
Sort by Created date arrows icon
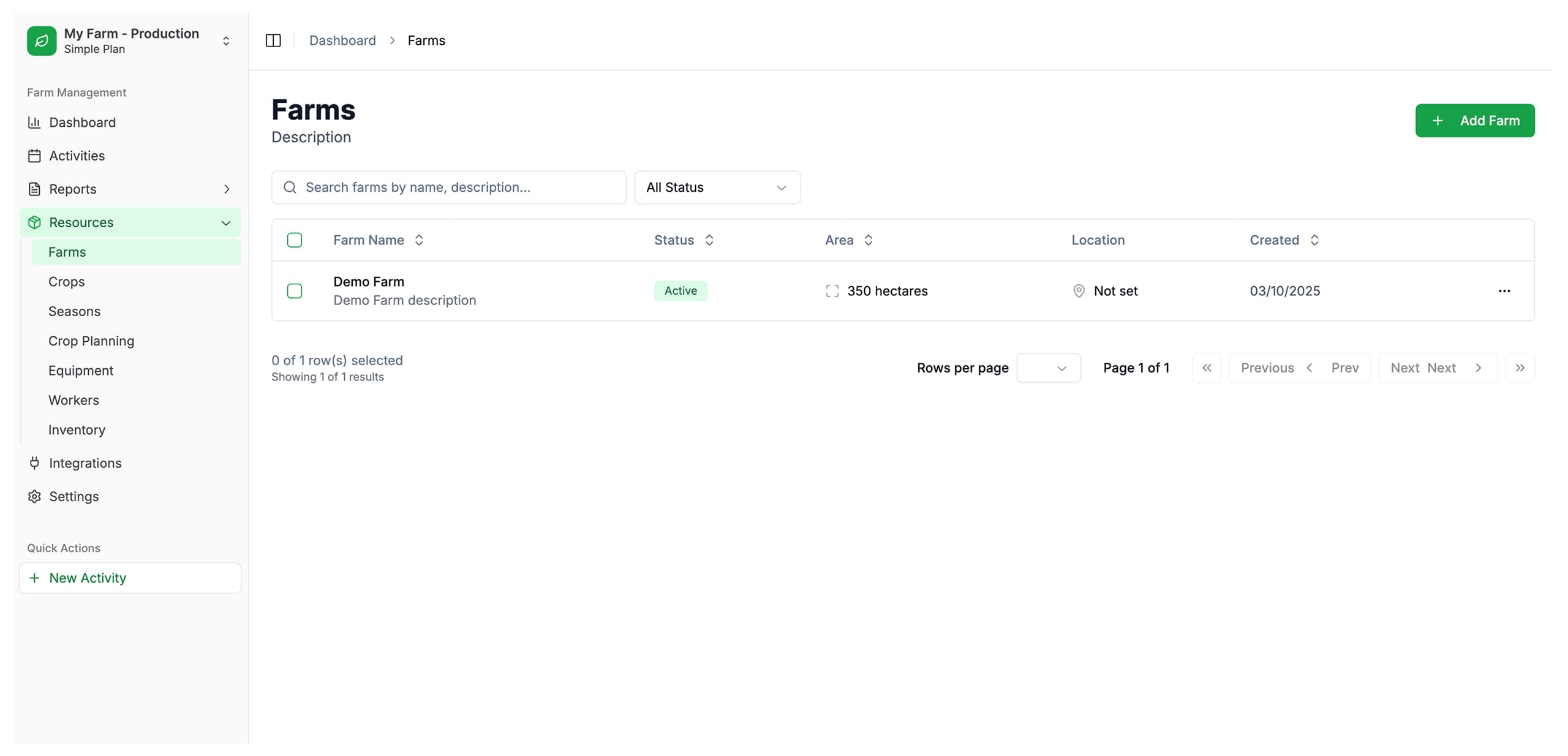[x=1314, y=240]
